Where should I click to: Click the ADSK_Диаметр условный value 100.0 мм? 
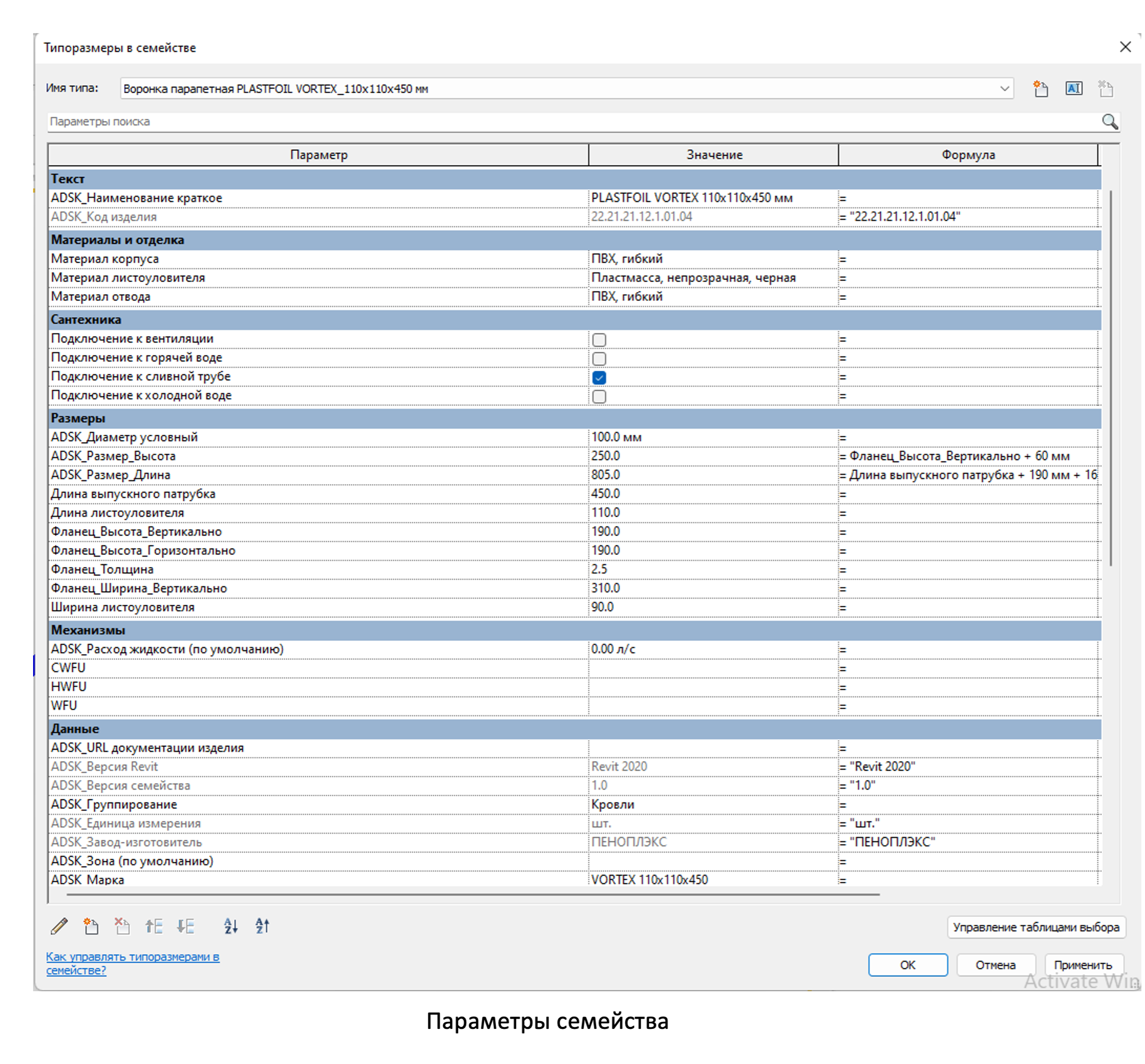[x=713, y=438]
